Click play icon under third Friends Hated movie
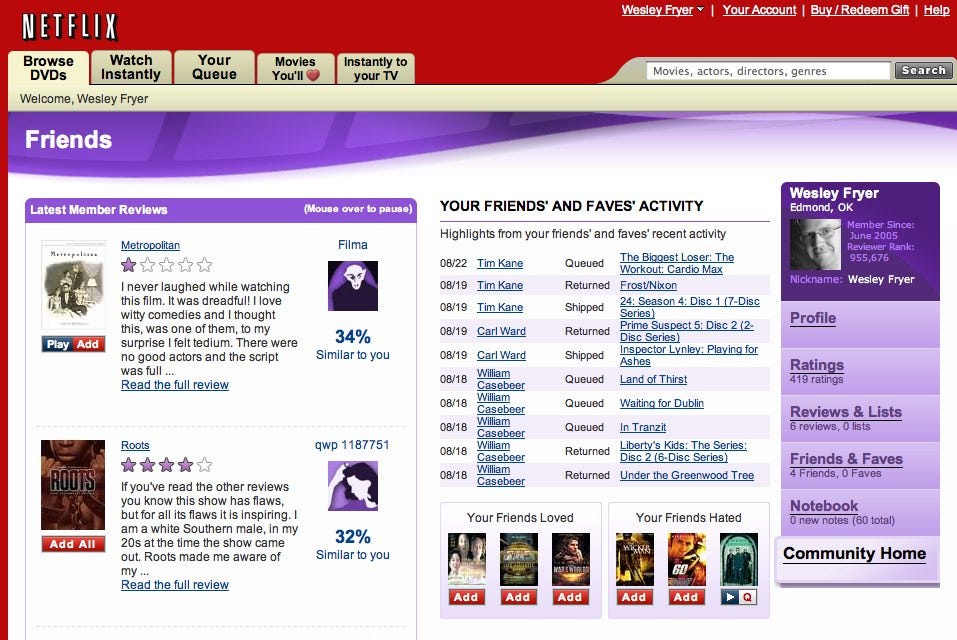Viewport: 957px width, 640px height. [x=729, y=597]
